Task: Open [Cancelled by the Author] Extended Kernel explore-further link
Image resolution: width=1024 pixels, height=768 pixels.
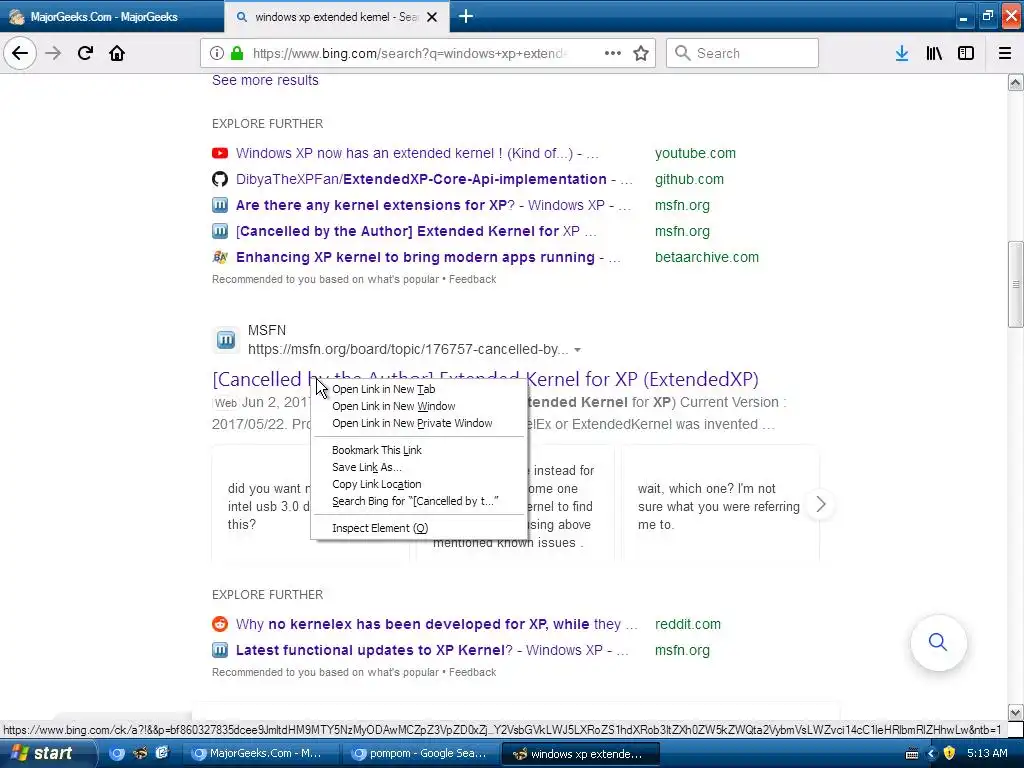Action: click(416, 231)
